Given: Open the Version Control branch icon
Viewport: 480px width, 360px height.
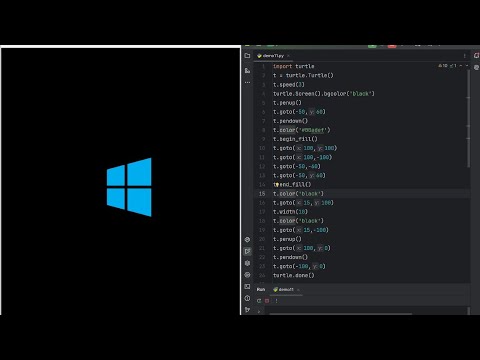Looking at the screenshot, I should (x=247, y=310).
